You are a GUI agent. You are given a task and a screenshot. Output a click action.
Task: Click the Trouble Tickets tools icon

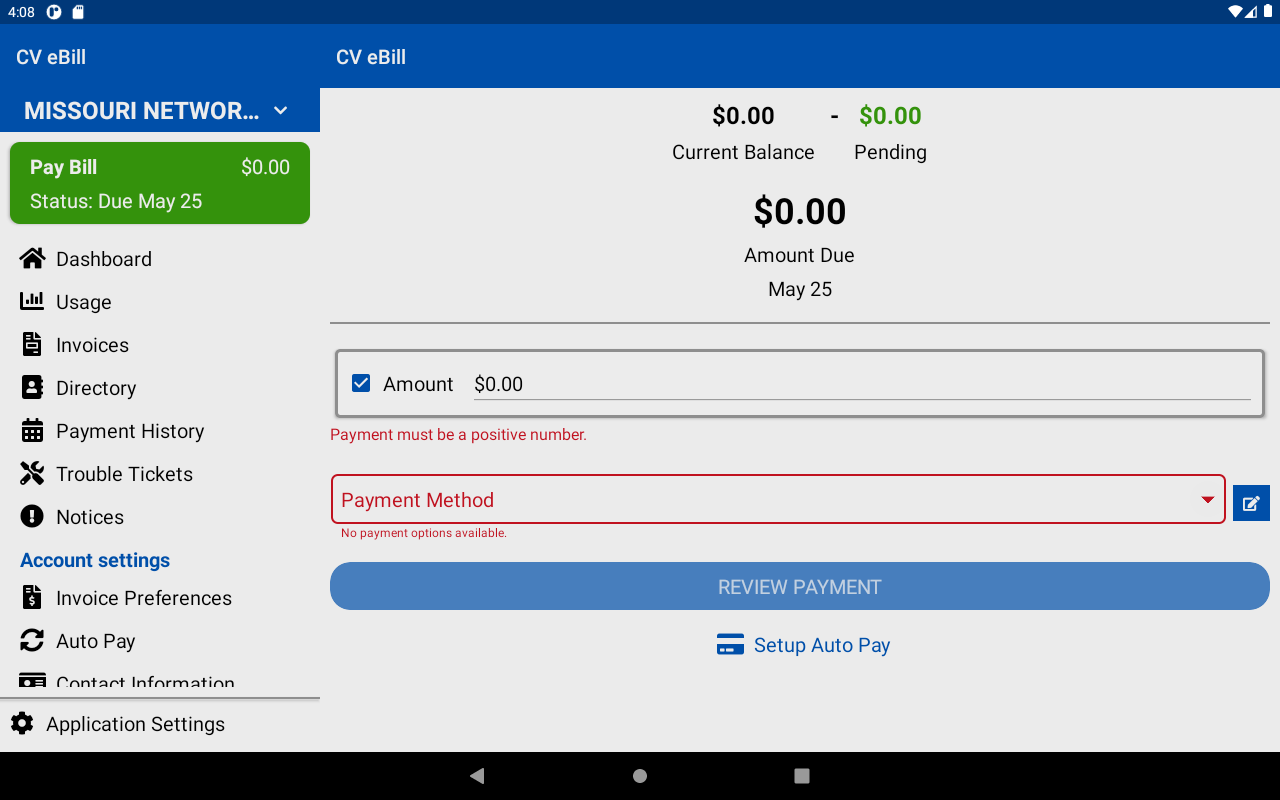tap(32, 474)
